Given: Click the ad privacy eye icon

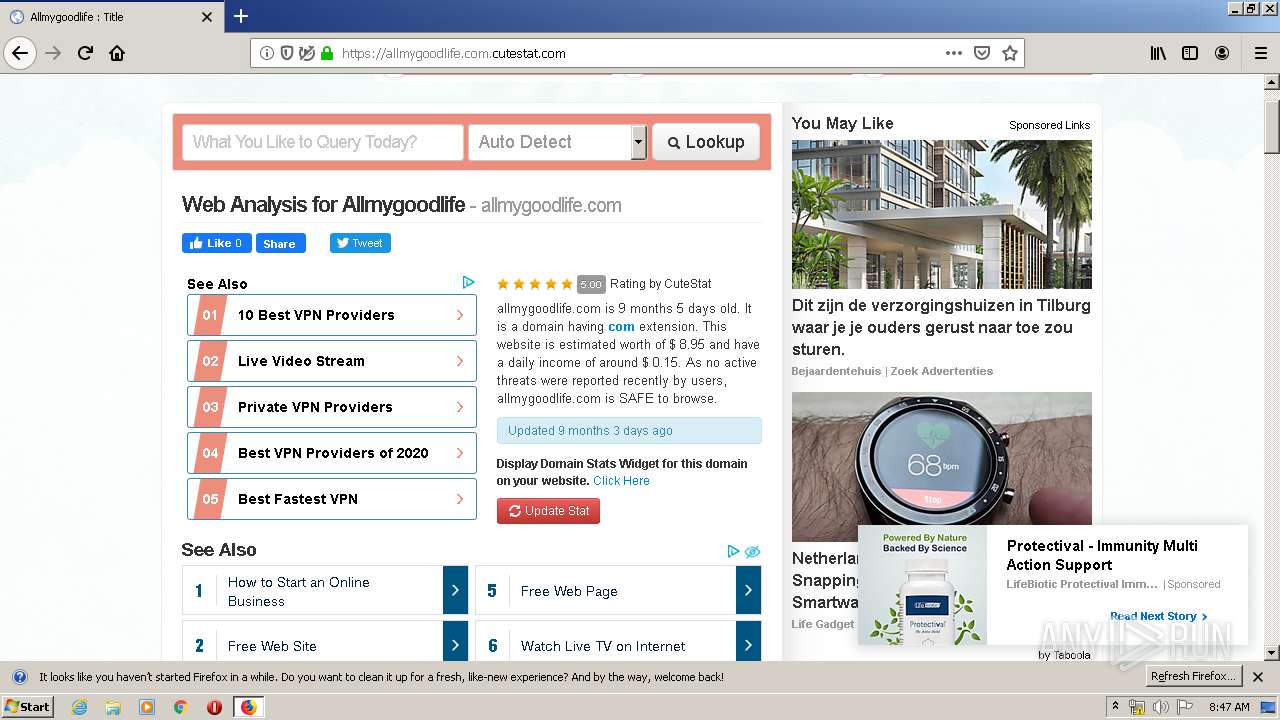Looking at the screenshot, I should [x=752, y=551].
